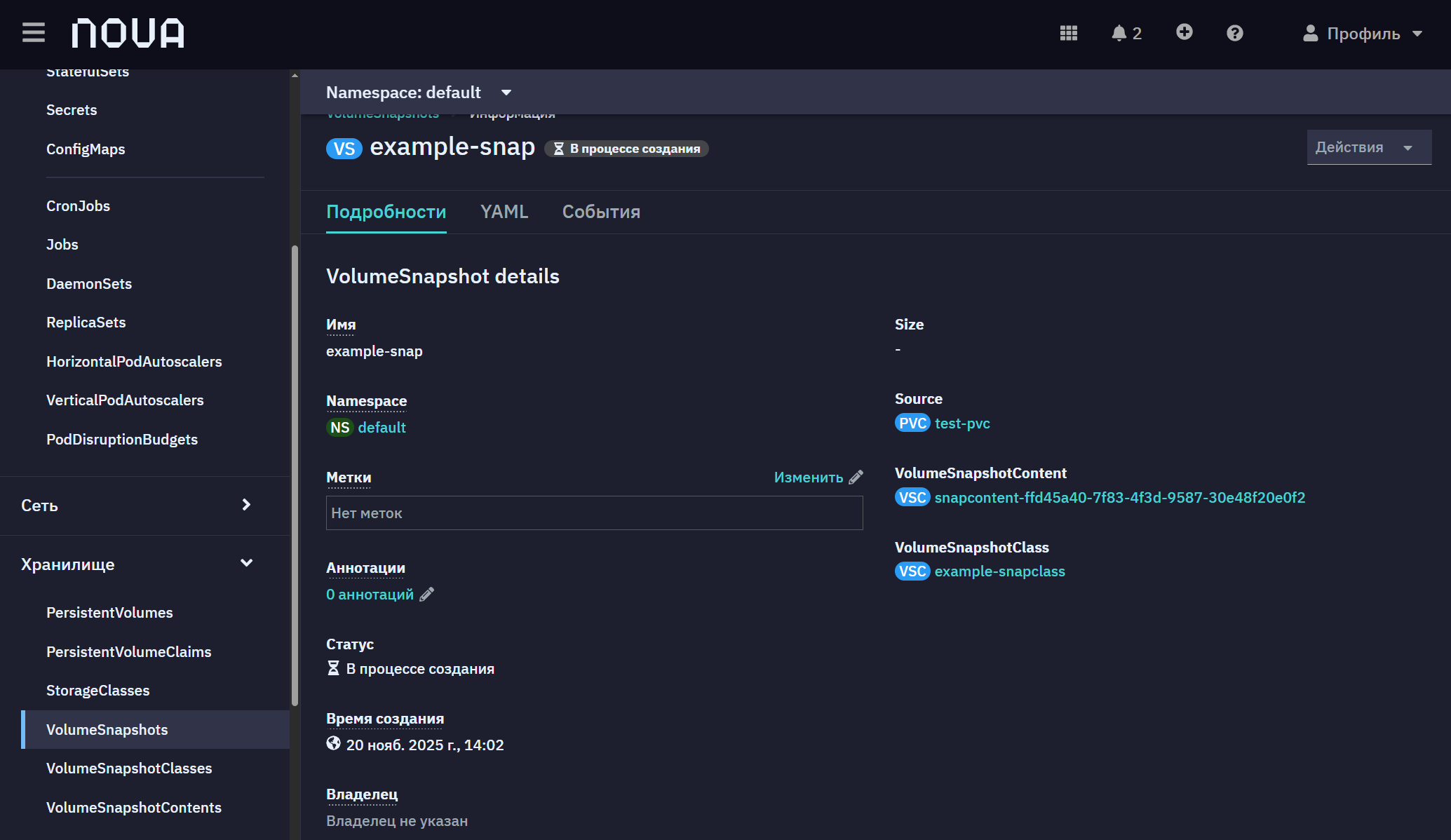
Task: Open the example-snapclass link
Action: pyautogui.click(x=999, y=571)
